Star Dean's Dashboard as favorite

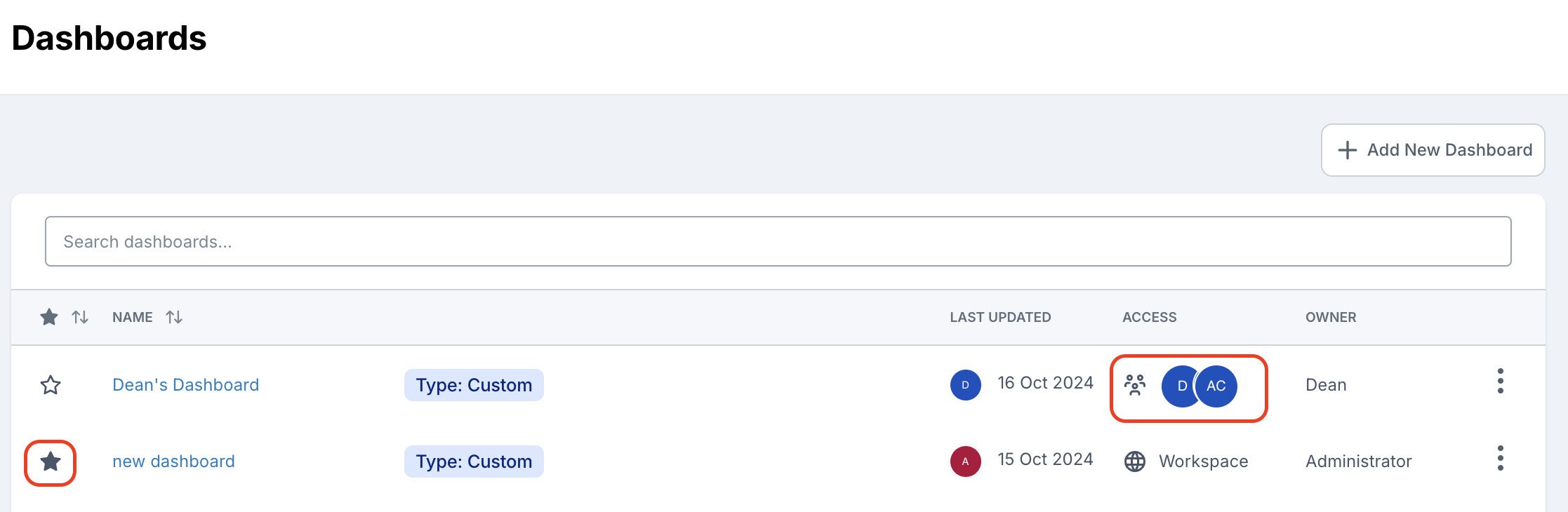51,385
